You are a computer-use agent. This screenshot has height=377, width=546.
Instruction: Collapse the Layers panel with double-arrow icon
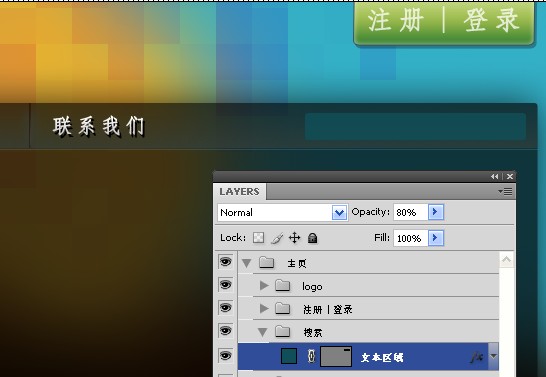[494, 176]
